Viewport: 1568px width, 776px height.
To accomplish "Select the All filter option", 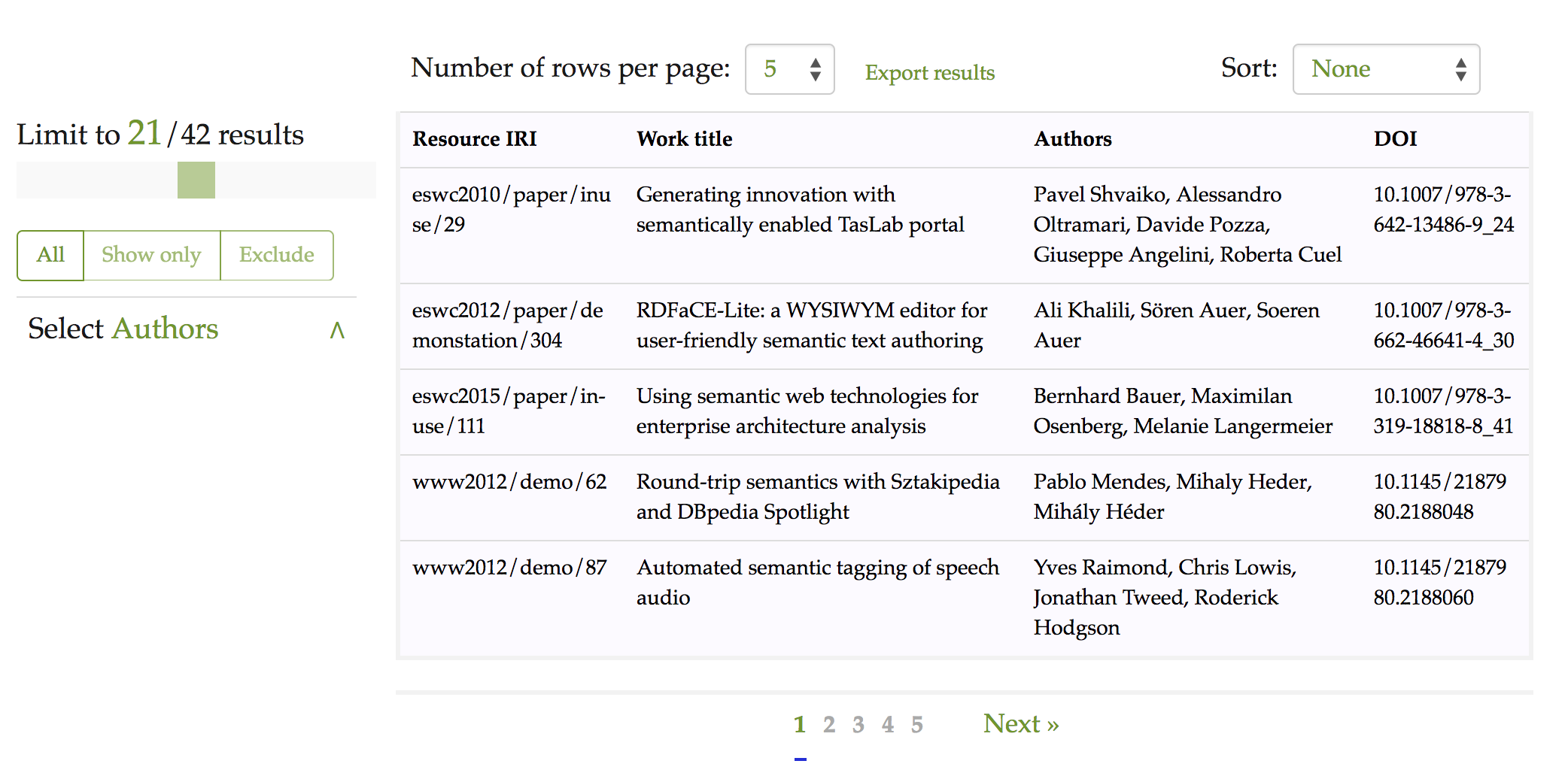I will [x=50, y=255].
